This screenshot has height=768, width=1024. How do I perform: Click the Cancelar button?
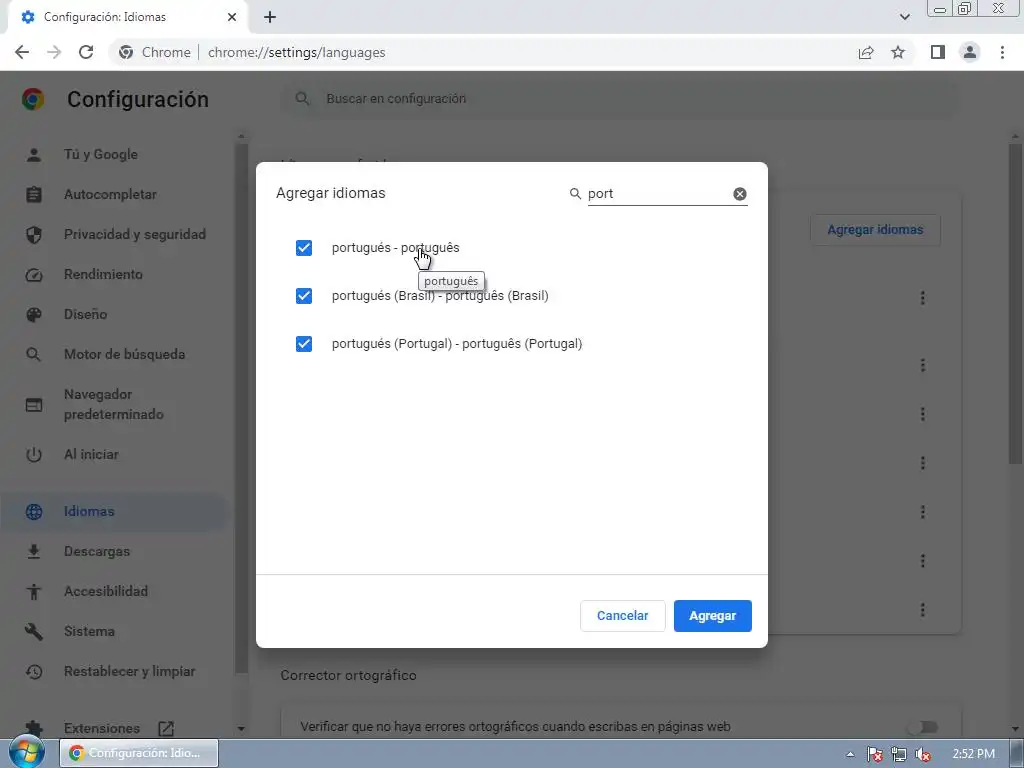point(622,616)
